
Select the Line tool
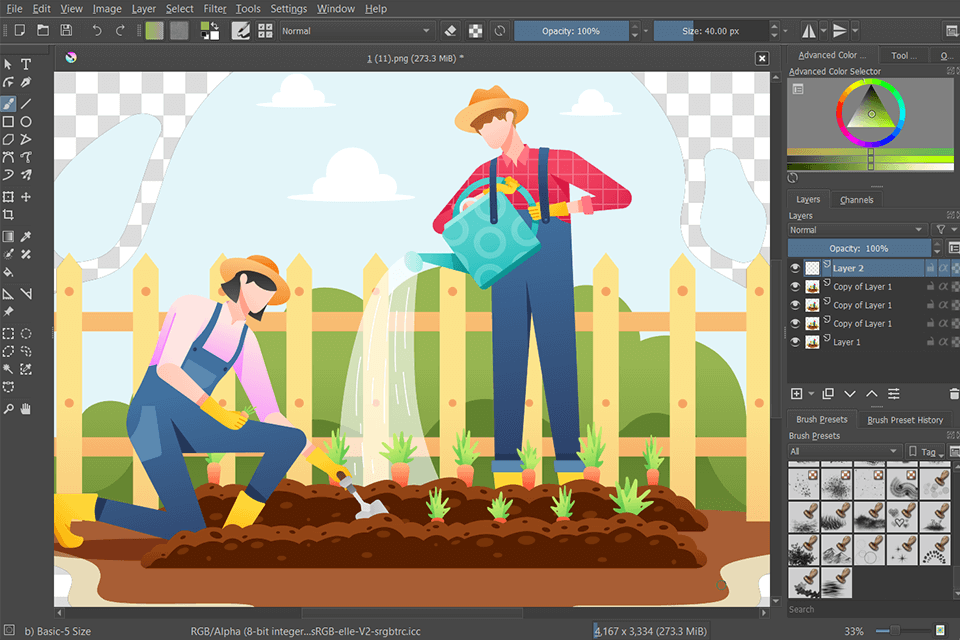(x=26, y=104)
